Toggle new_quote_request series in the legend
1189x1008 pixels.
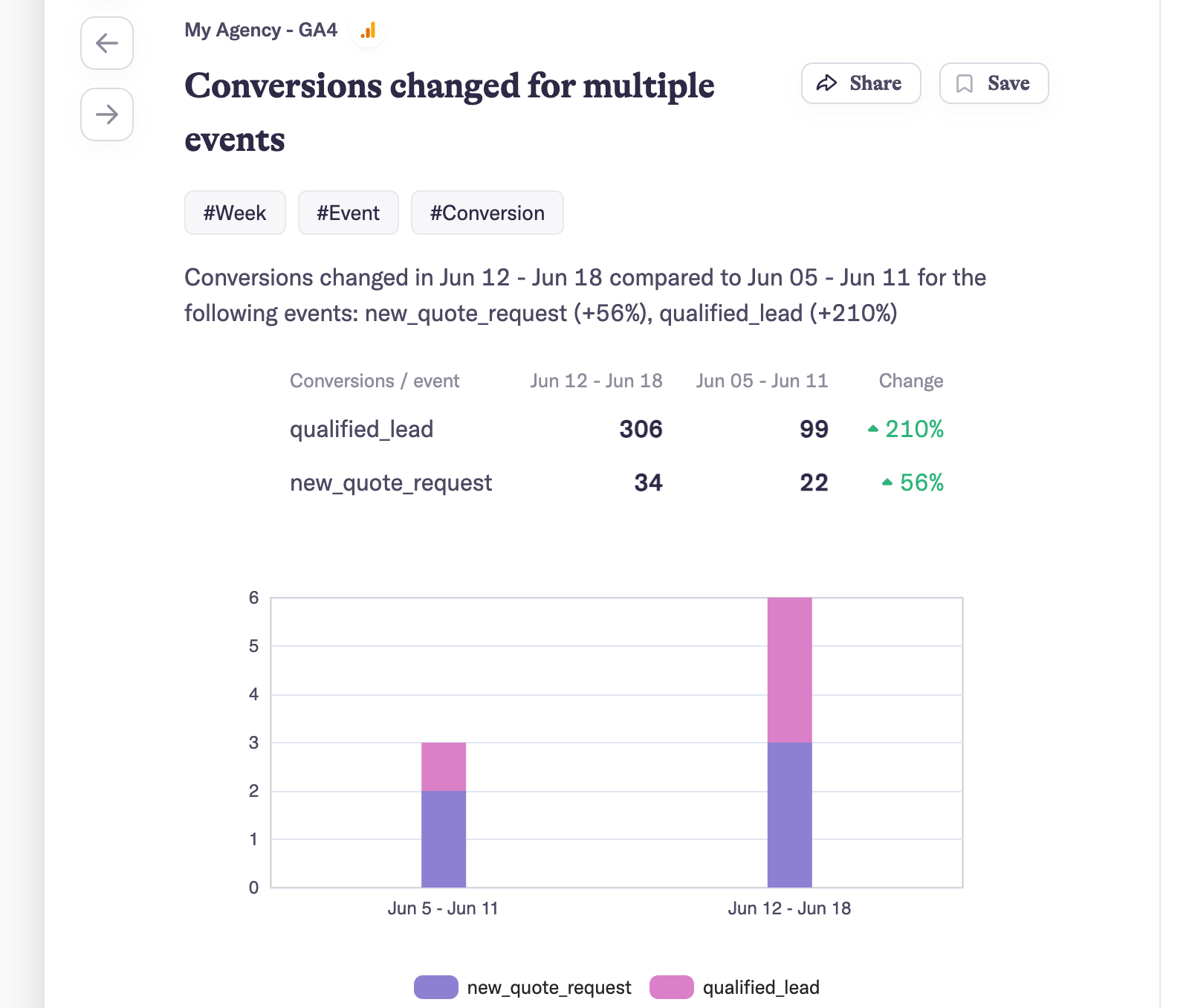548,987
